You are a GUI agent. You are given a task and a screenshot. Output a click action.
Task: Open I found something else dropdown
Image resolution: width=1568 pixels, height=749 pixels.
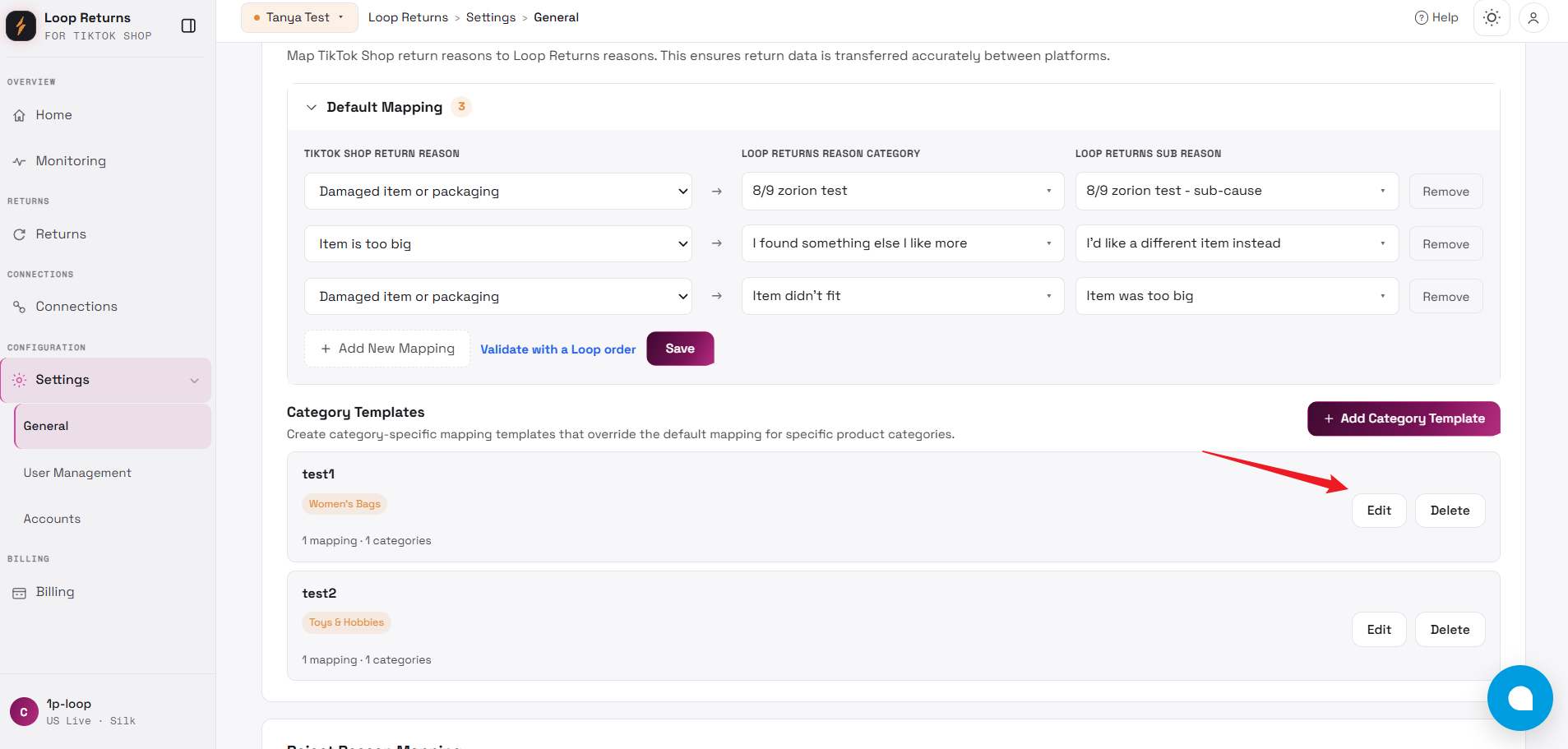pyautogui.click(x=903, y=243)
